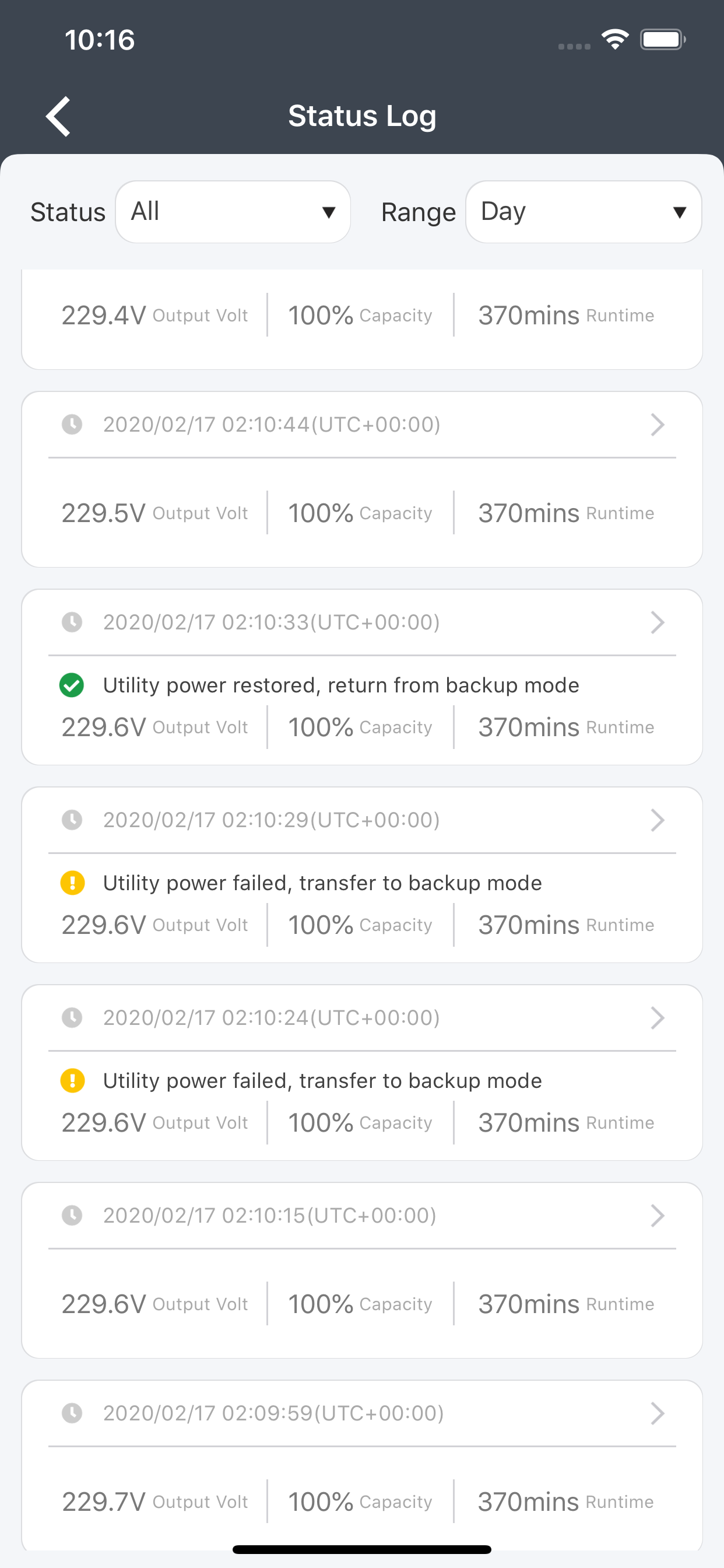Expand the 02:10:15 log entry chevron

point(657,1215)
